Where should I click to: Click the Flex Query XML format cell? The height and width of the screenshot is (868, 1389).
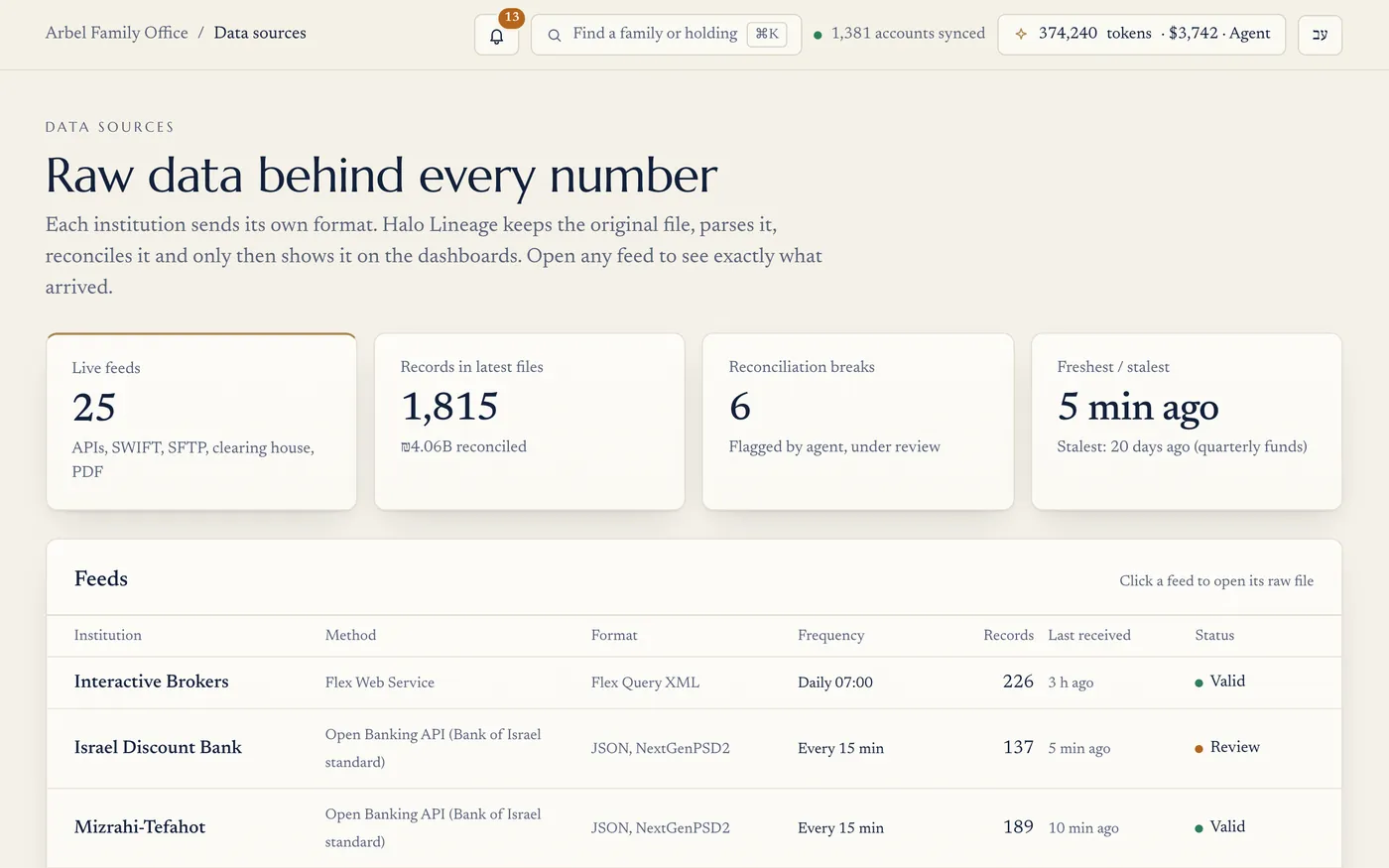(x=645, y=682)
